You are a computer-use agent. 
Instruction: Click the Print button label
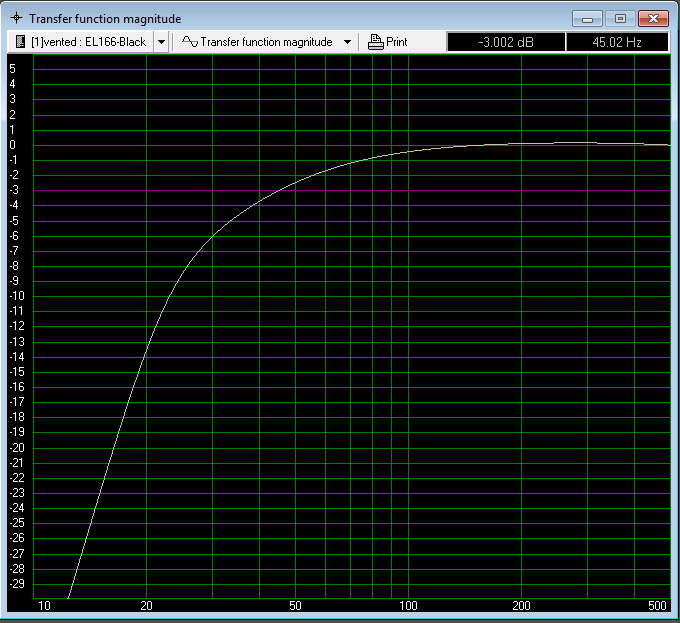coord(397,42)
